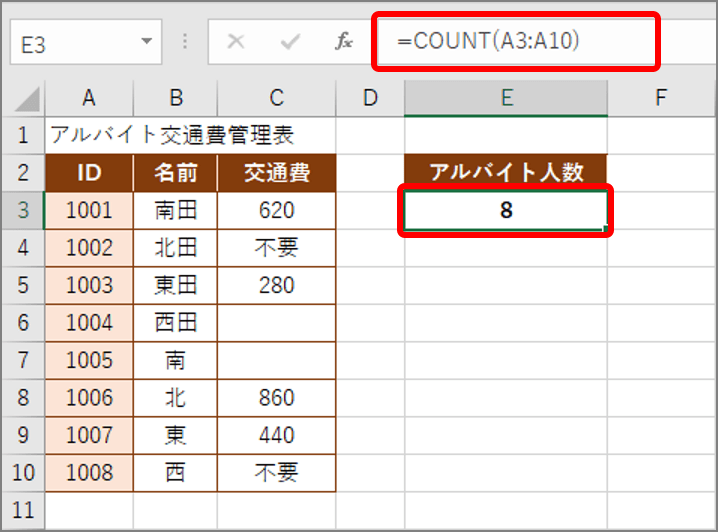
Task: Click the Enter checkmark icon in formula bar
Action: coord(290,42)
